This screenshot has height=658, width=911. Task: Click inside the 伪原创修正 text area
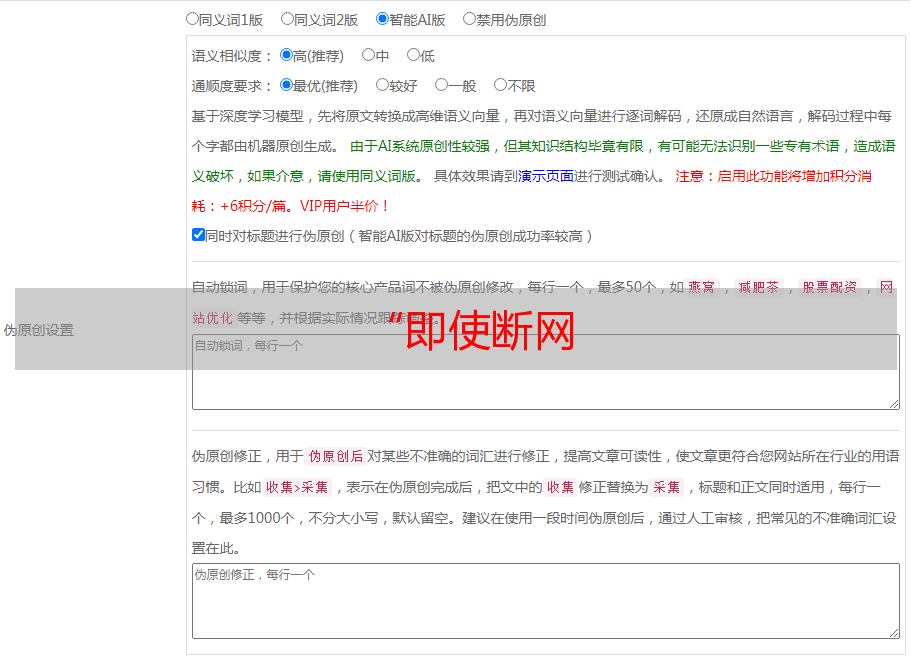(x=545, y=600)
